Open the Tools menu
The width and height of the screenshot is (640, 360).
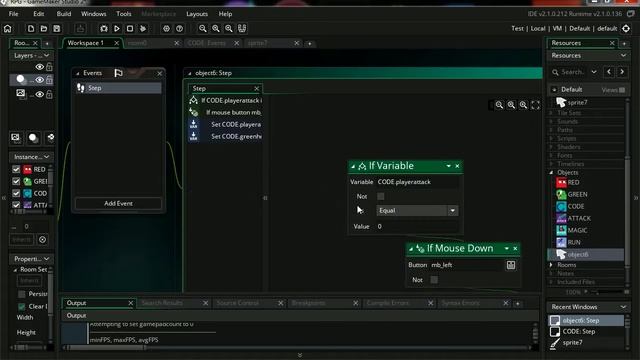click(x=124, y=14)
